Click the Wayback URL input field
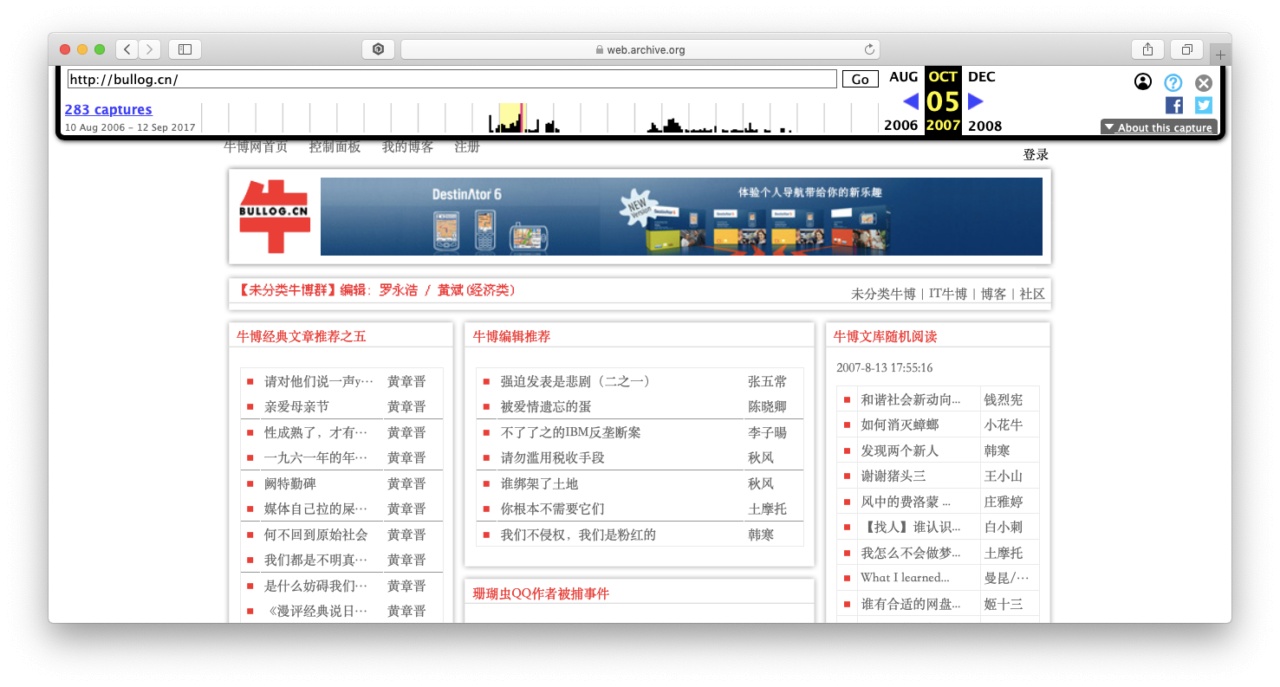This screenshot has height=687, width=1280. click(x=451, y=79)
